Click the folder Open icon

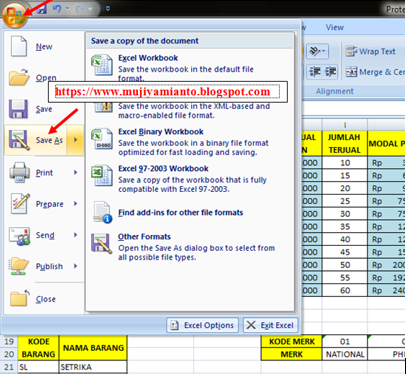coord(19,78)
